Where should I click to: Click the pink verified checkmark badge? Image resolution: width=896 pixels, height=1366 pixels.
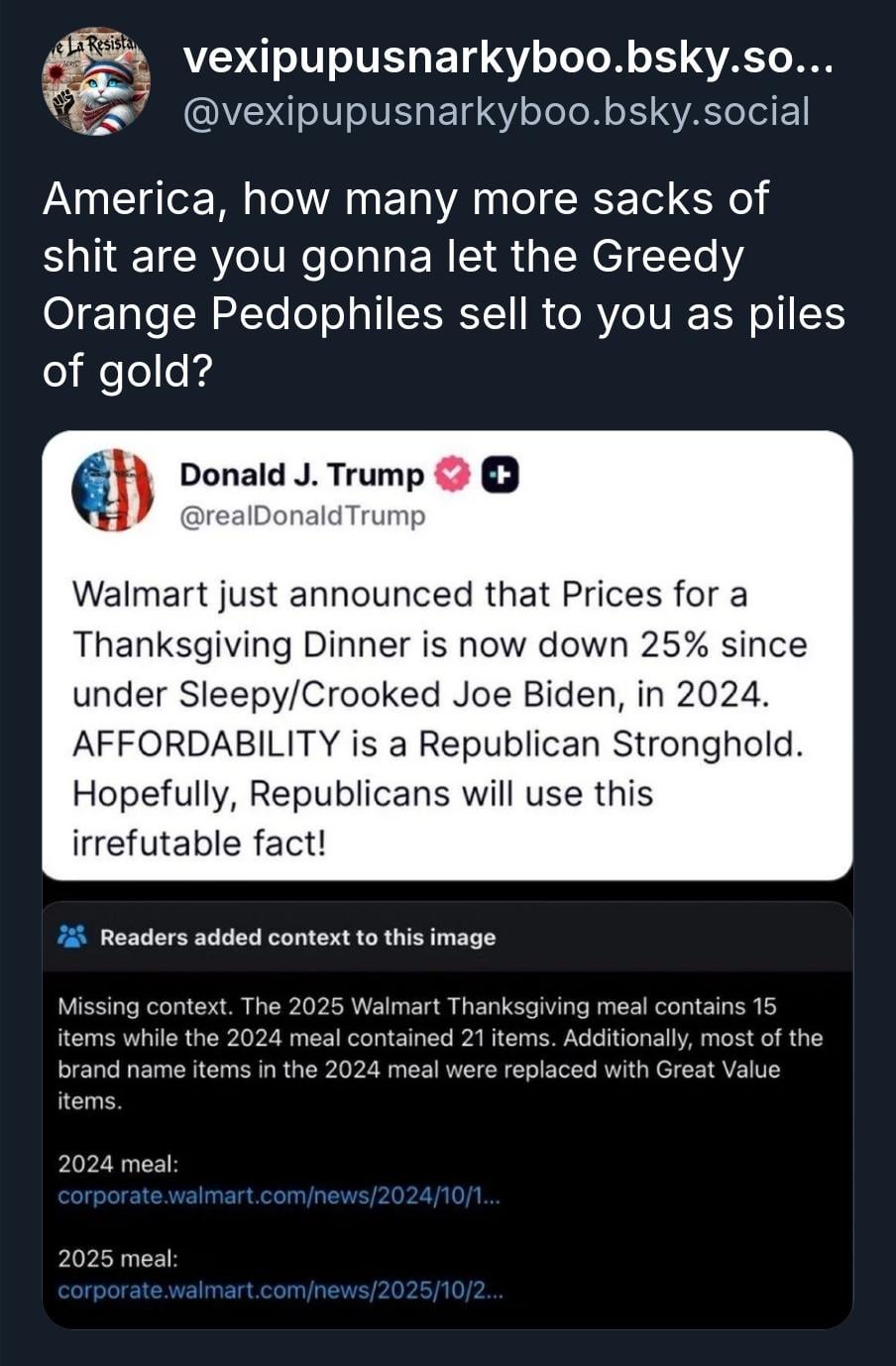[x=451, y=476]
